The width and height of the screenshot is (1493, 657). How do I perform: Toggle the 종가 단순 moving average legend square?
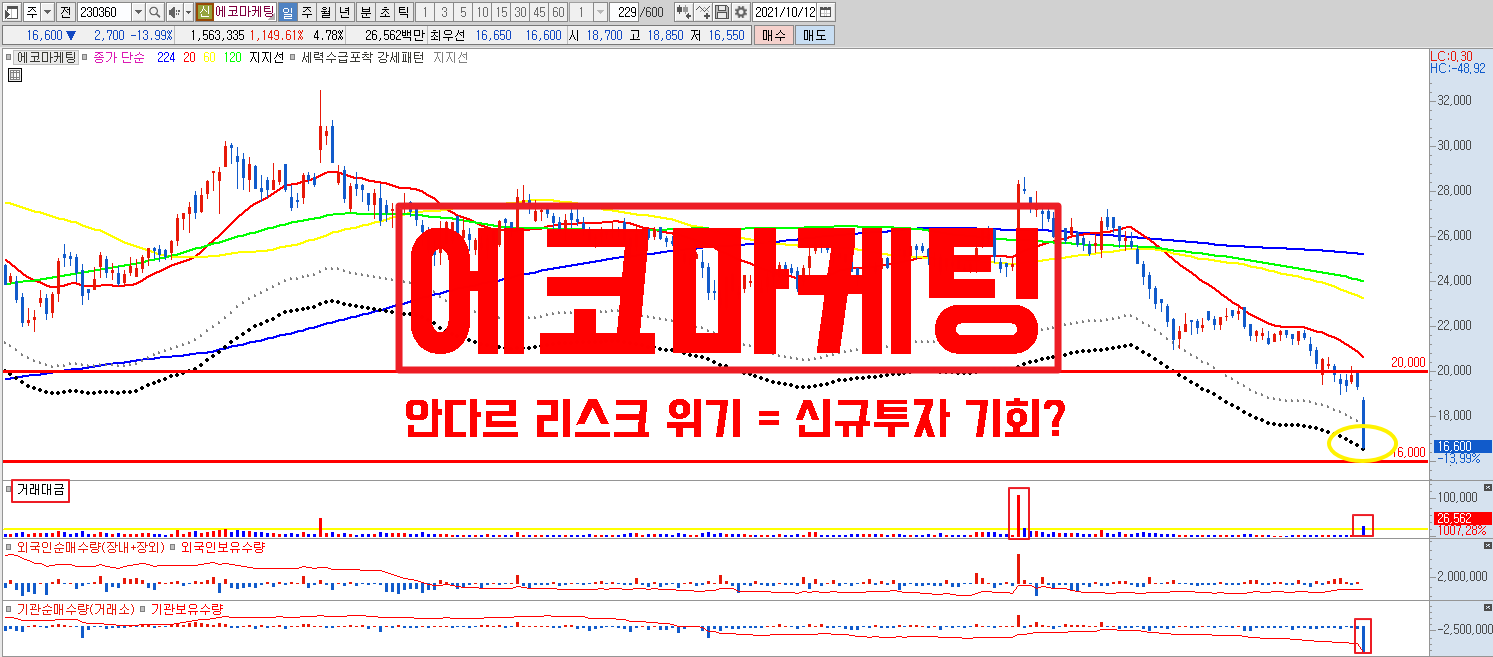(84, 57)
